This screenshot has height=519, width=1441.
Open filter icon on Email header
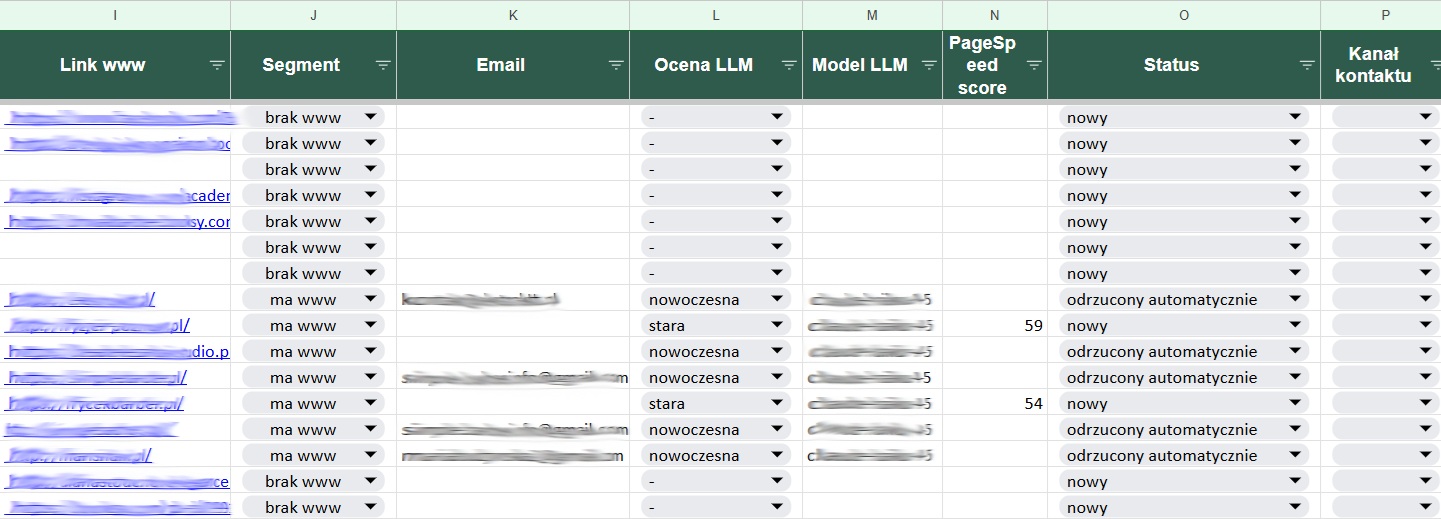(616, 65)
